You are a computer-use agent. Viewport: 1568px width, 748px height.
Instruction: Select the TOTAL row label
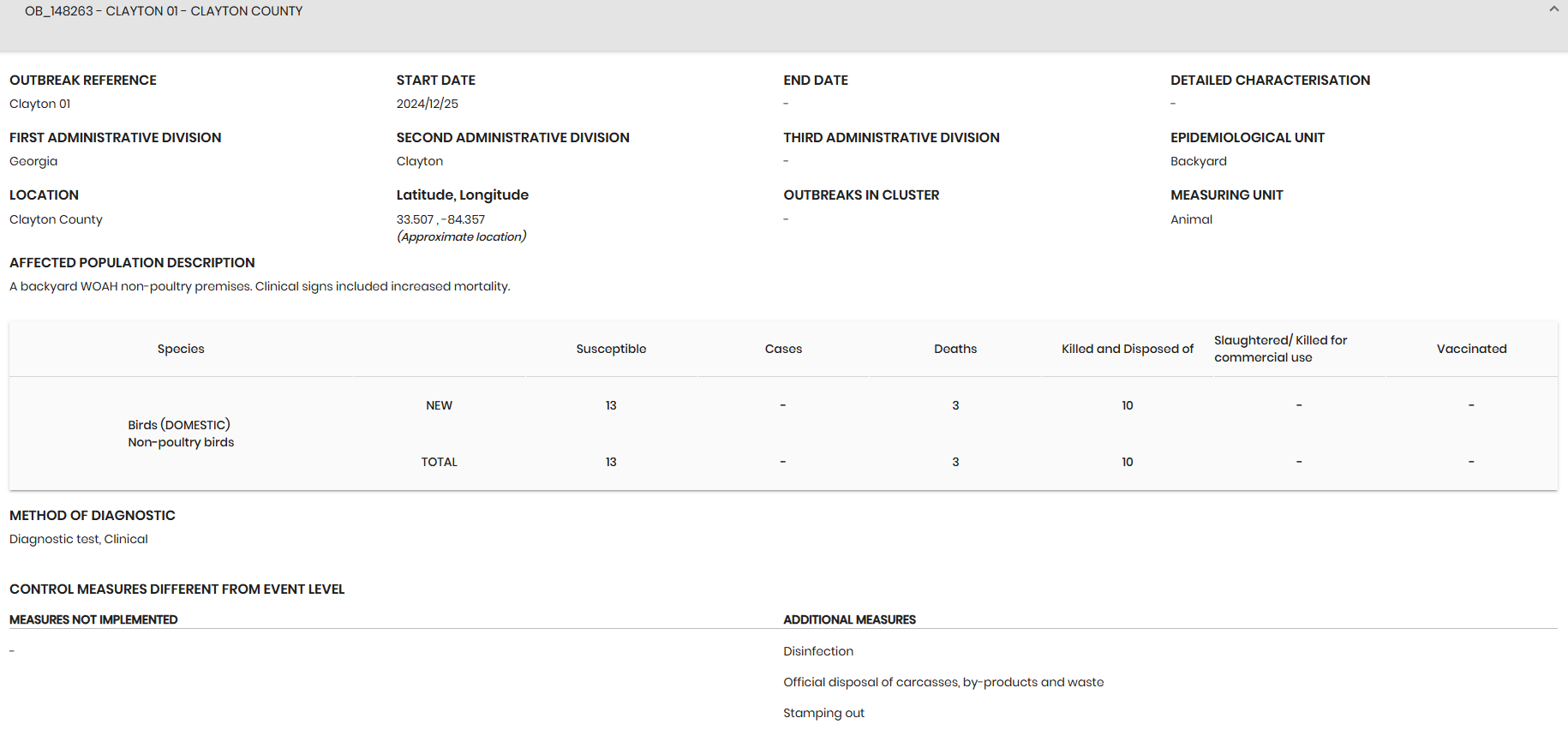(439, 462)
